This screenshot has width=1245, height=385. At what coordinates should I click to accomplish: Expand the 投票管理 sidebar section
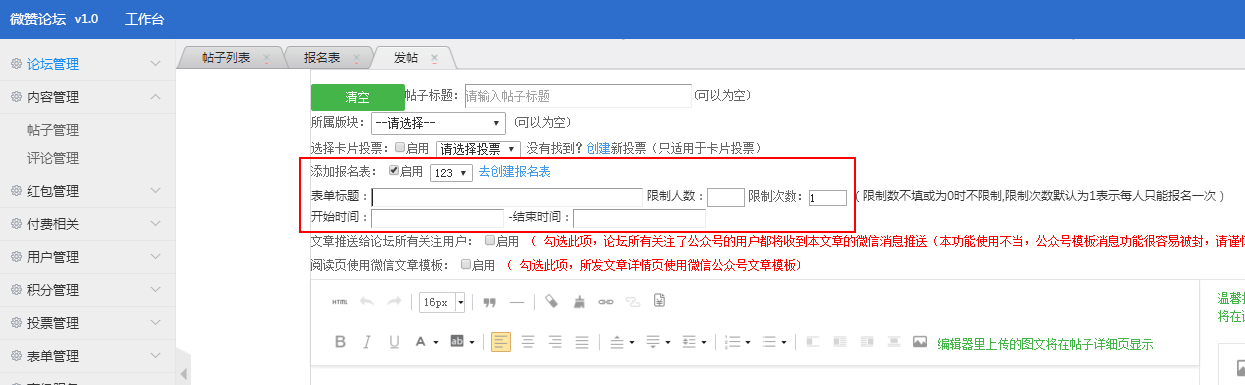click(x=88, y=323)
